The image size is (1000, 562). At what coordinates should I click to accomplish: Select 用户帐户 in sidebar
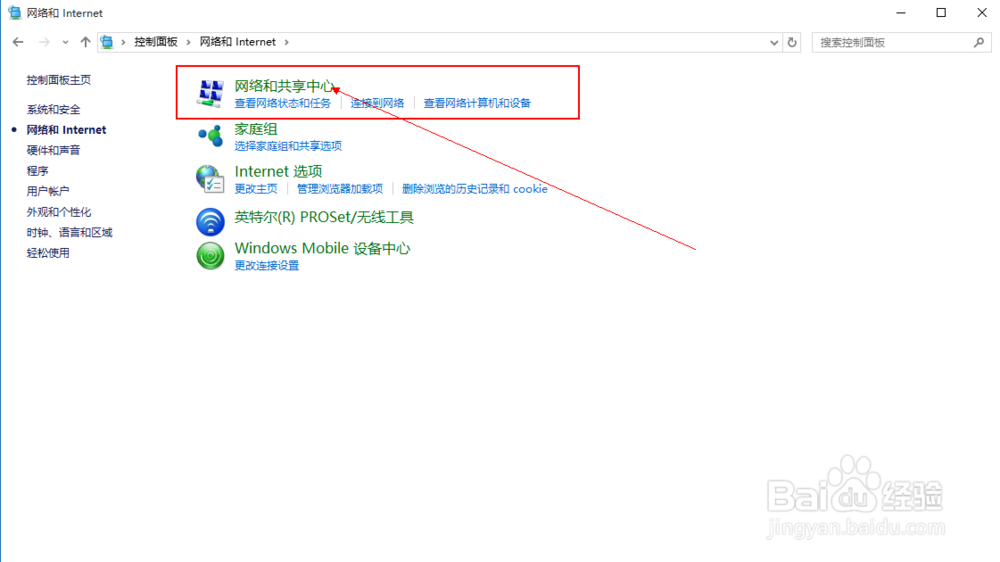click(x=48, y=191)
